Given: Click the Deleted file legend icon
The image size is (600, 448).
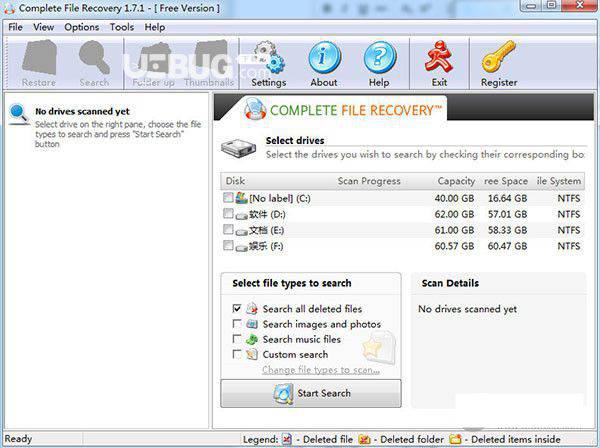Looking at the screenshot, I should [287, 439].
